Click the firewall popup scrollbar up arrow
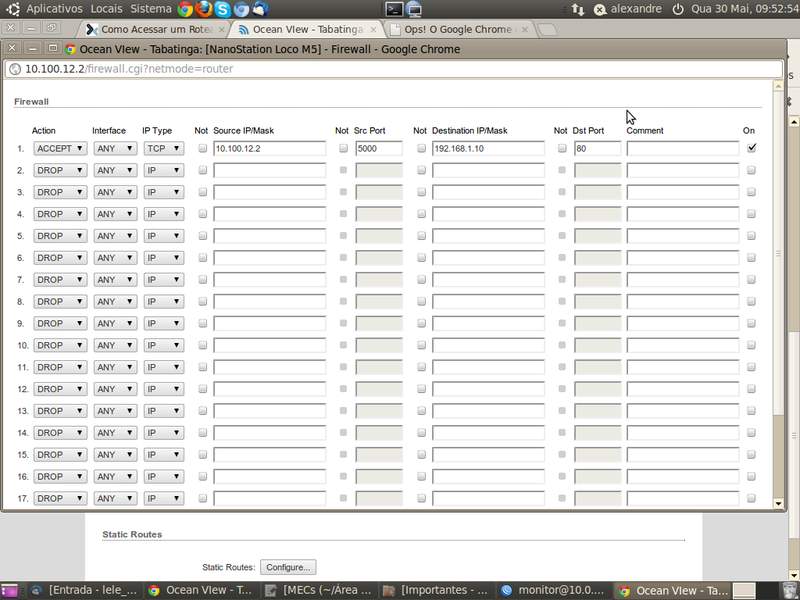This screenshot has width=800, height=600. point(778,86)
